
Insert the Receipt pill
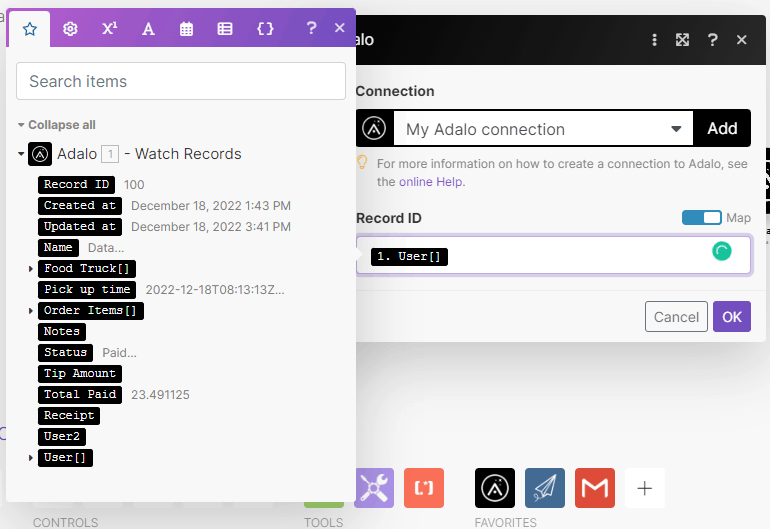coord(69,416)
